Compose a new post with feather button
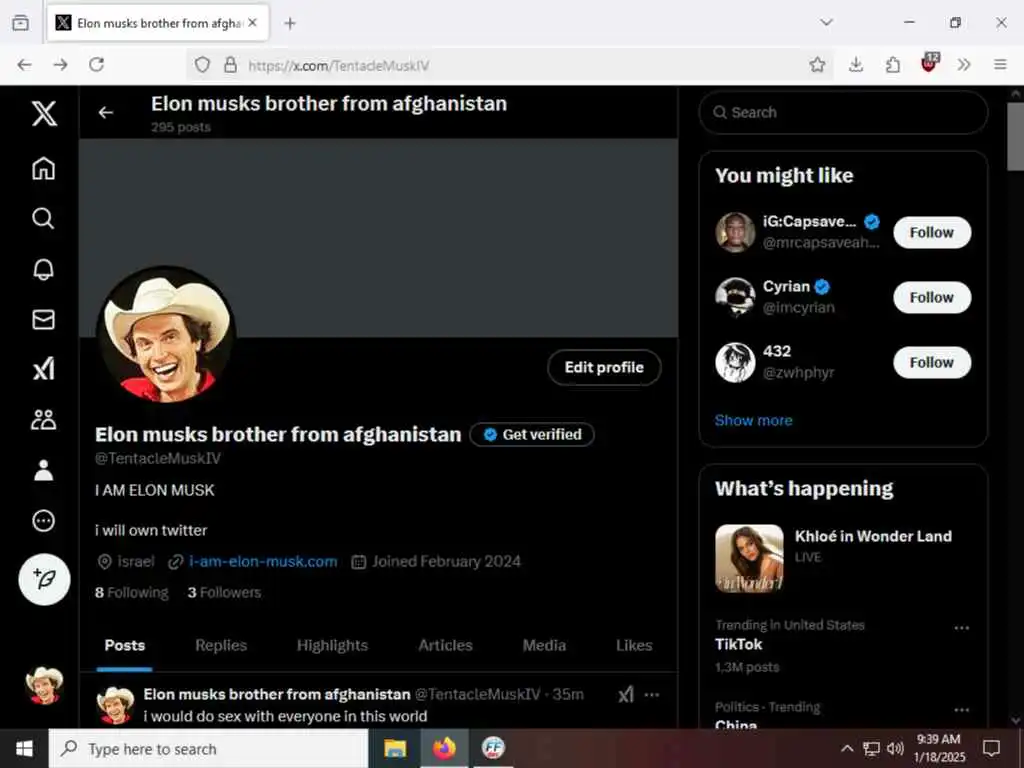The image size is (1024, 768). pyautogui.click(x=44, y=579)
